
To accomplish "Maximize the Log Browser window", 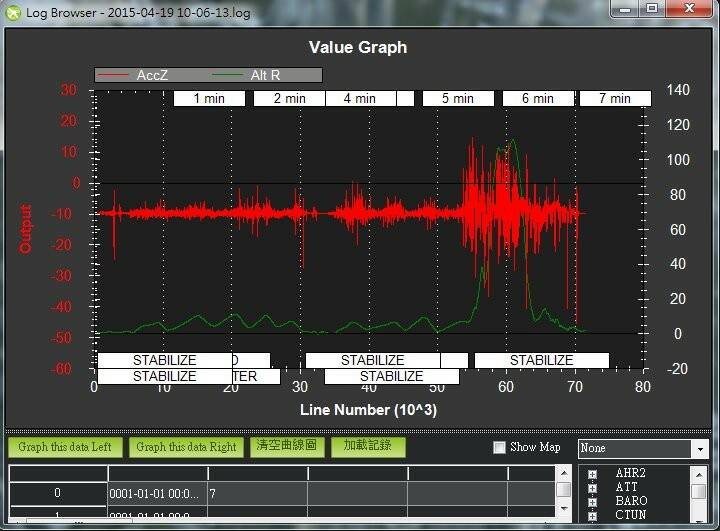I will click(652, 9).
